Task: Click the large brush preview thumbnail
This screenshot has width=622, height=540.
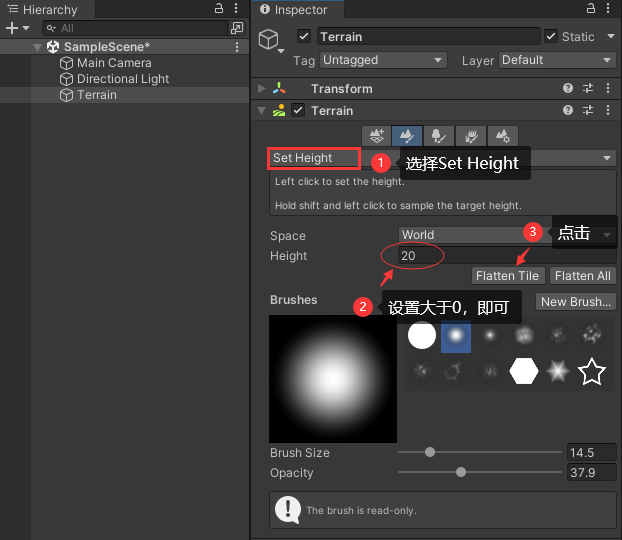Action: point(333,379)
